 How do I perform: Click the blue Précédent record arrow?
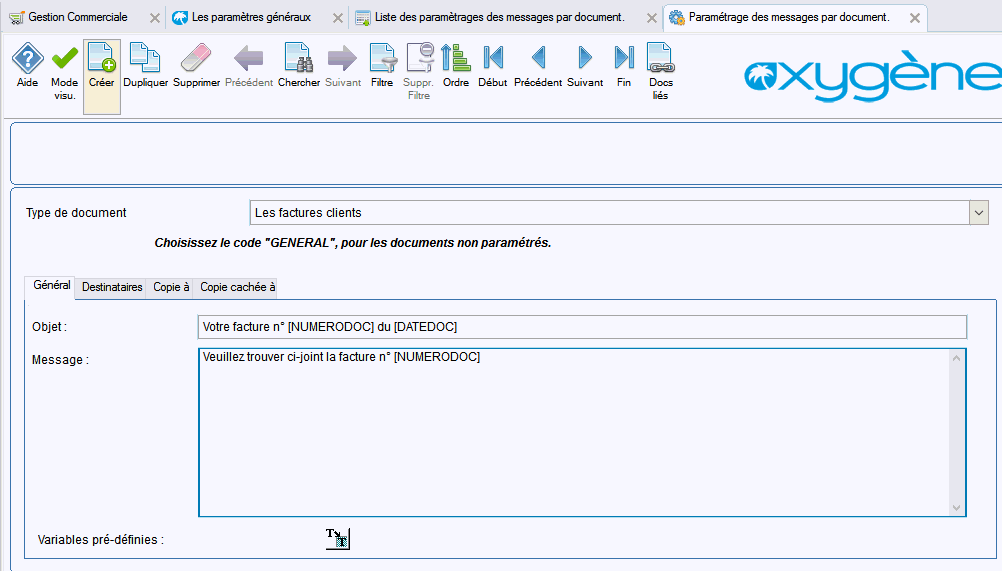[538, 58]
